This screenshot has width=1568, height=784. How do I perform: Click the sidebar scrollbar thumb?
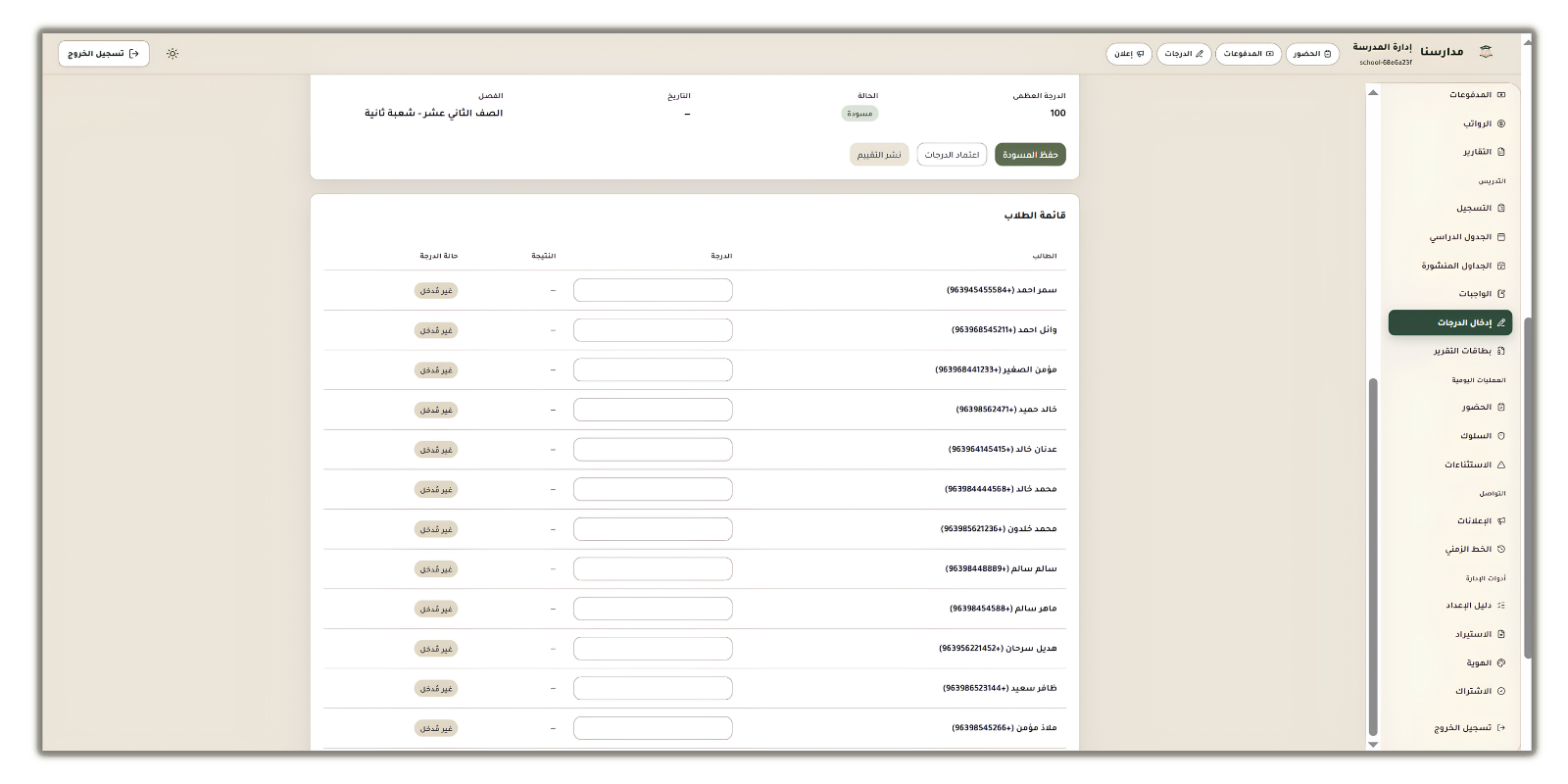(x=1373, y=557)
